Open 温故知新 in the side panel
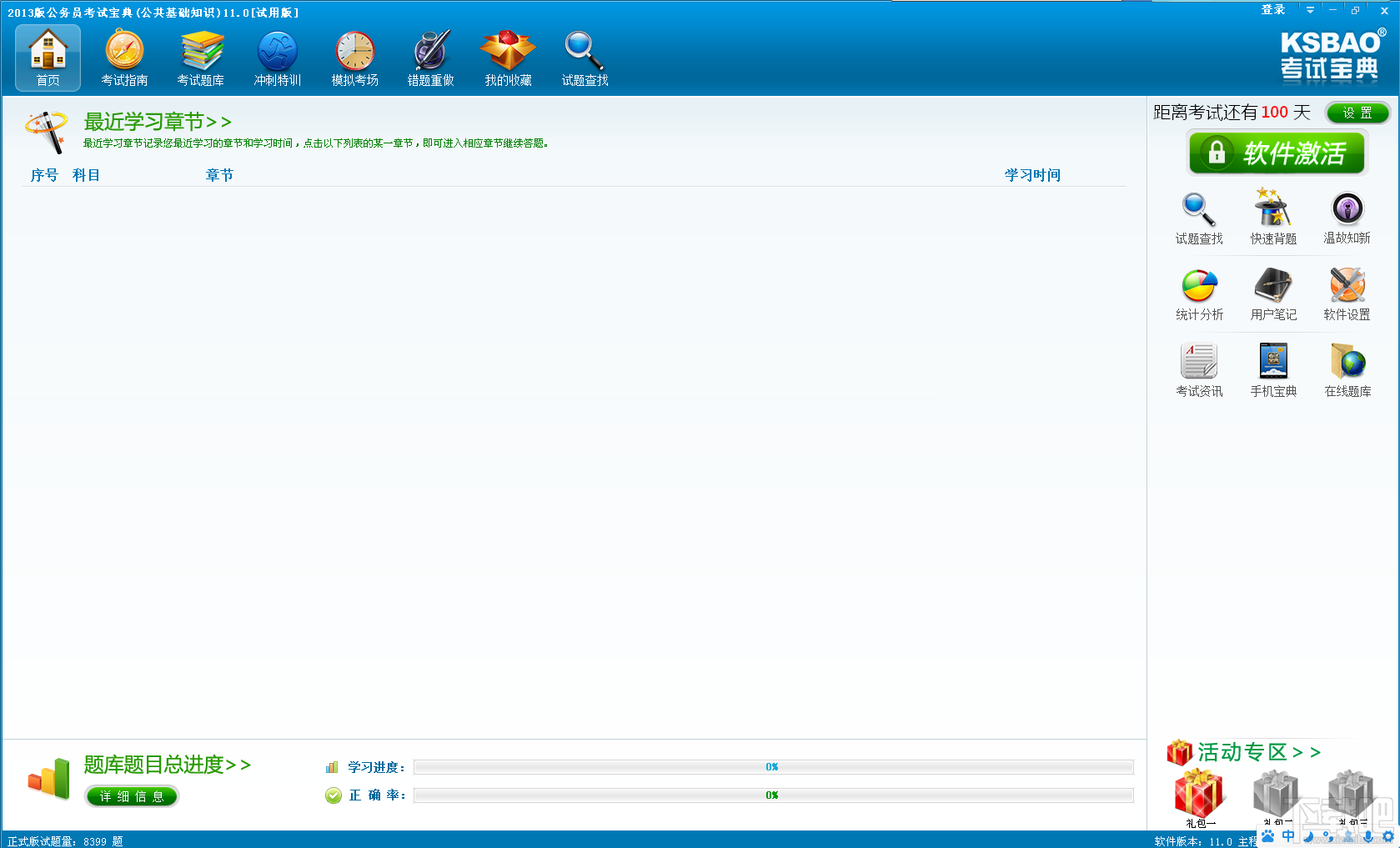 pos(1347,217)
